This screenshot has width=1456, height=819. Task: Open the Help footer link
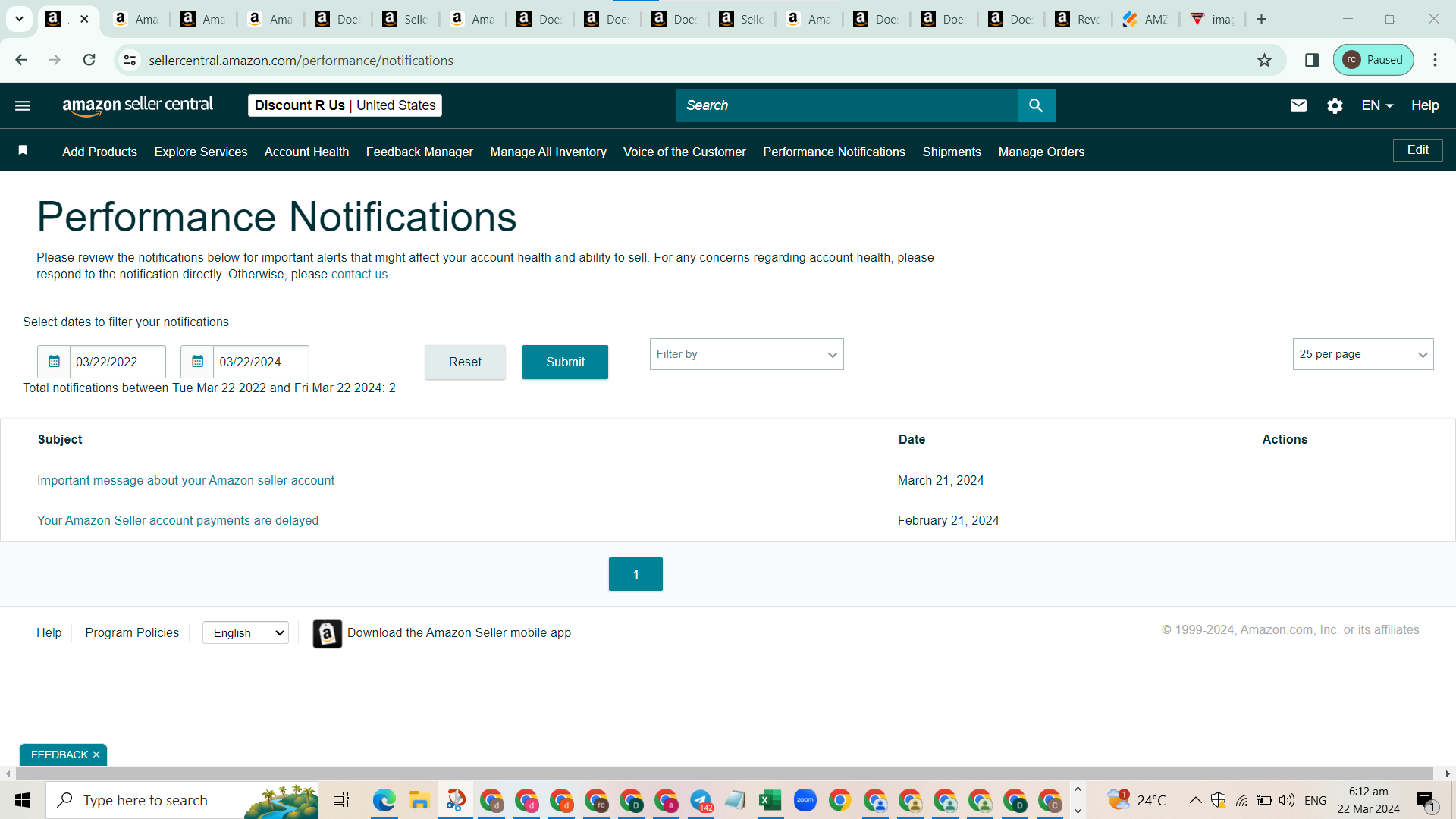pos(49,633)
